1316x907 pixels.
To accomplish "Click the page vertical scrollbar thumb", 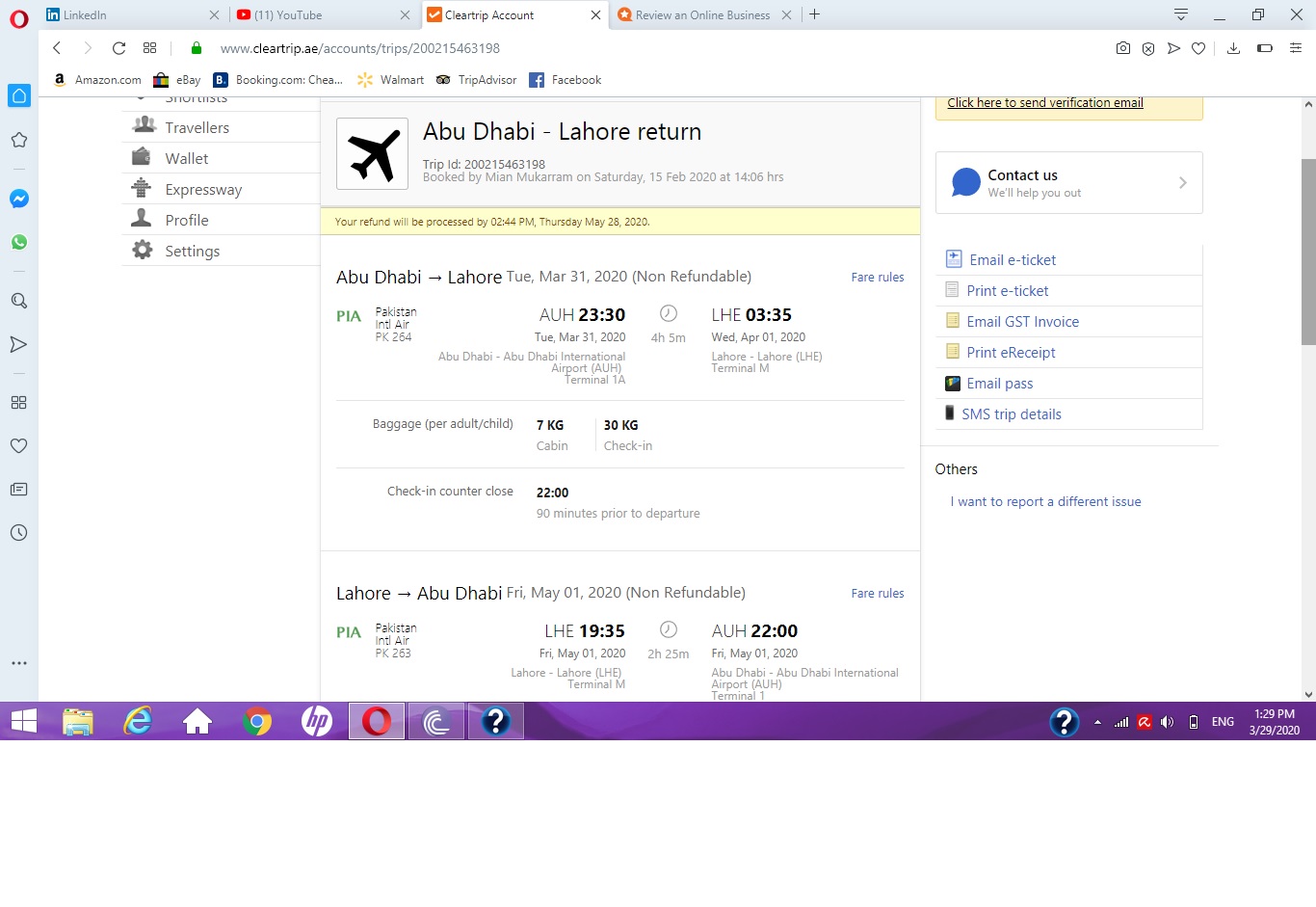I will click(x=1308, y=251).
